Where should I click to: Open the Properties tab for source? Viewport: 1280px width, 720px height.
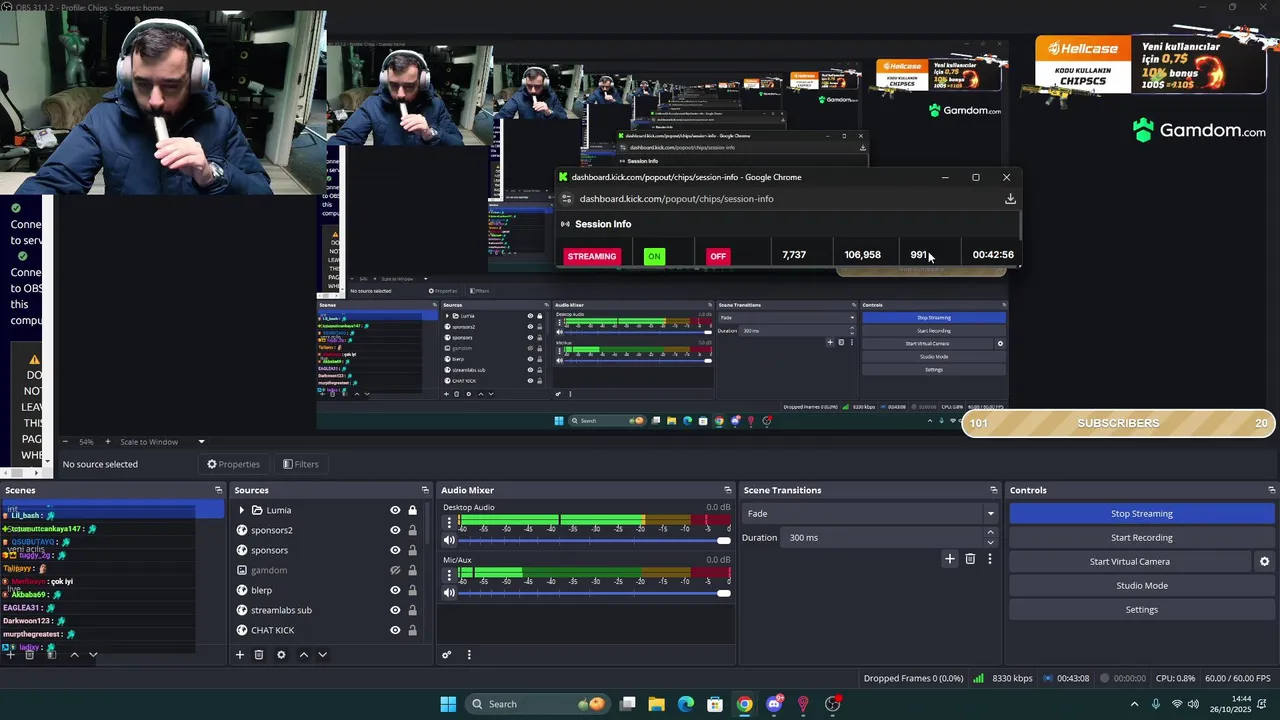click(x=233, y=464)
